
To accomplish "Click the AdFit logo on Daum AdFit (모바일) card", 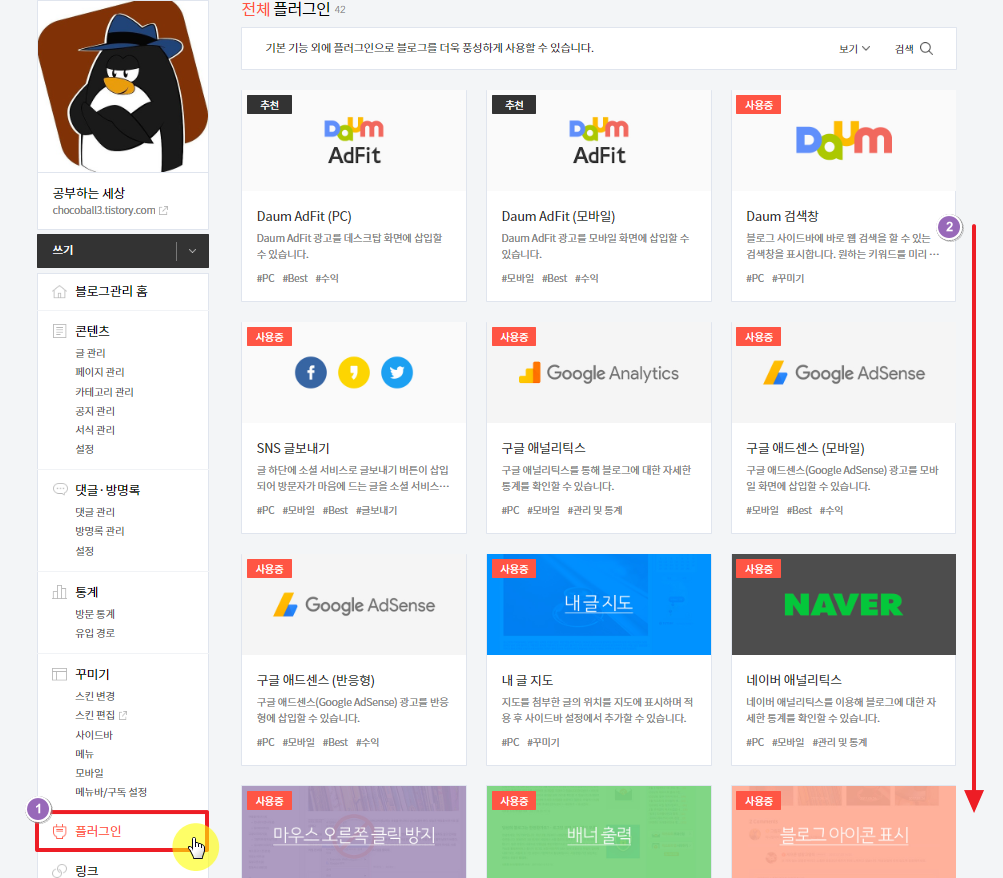I will pos(599,141).
